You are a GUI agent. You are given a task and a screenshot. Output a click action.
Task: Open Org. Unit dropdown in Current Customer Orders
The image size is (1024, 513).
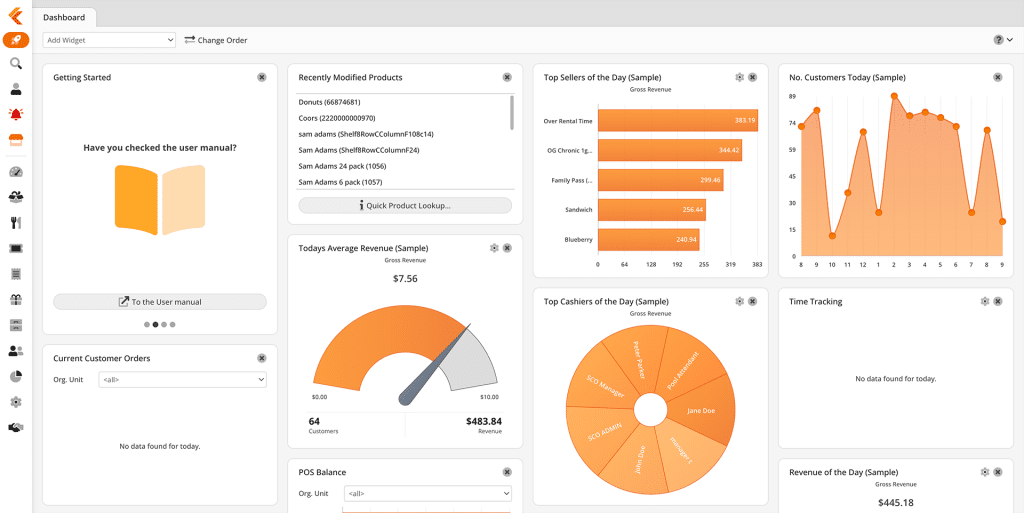[183, 380]
